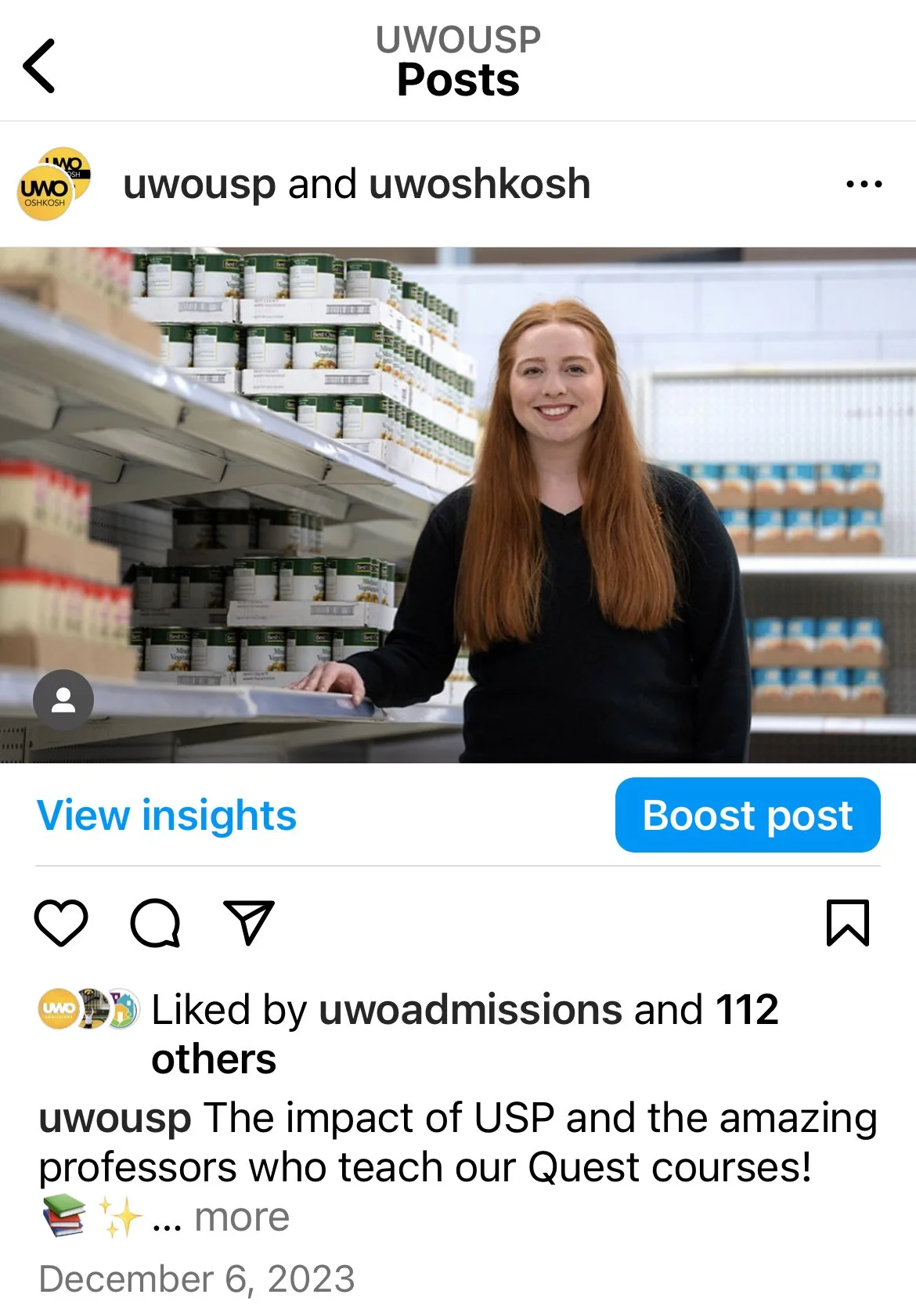Open the three-dot post options menu
This screenshot has height=1316, width=916.
864,185
